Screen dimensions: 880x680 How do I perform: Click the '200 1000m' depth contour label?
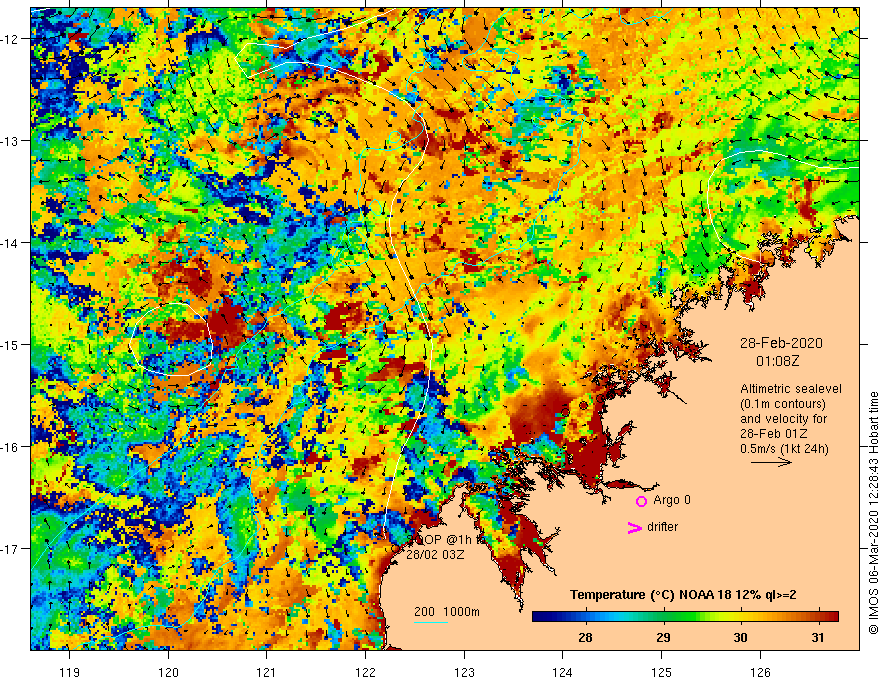pyautogui.click(x=447, y=612)
